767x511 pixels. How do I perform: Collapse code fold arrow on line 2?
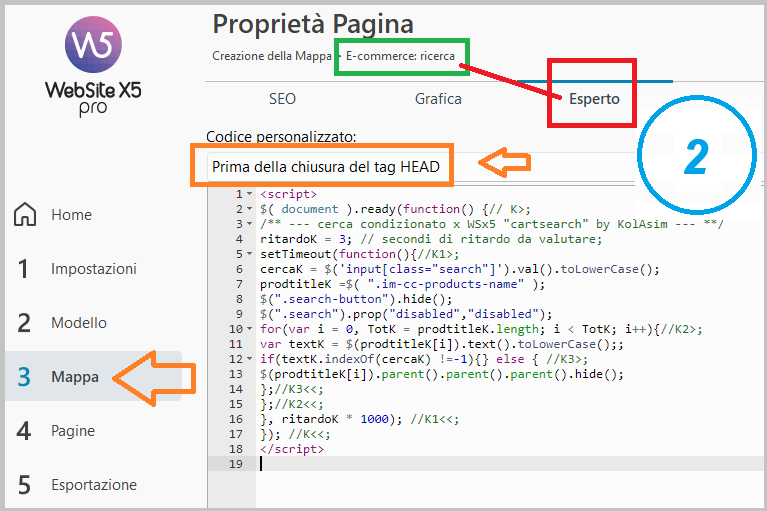(x=249, y=209)
